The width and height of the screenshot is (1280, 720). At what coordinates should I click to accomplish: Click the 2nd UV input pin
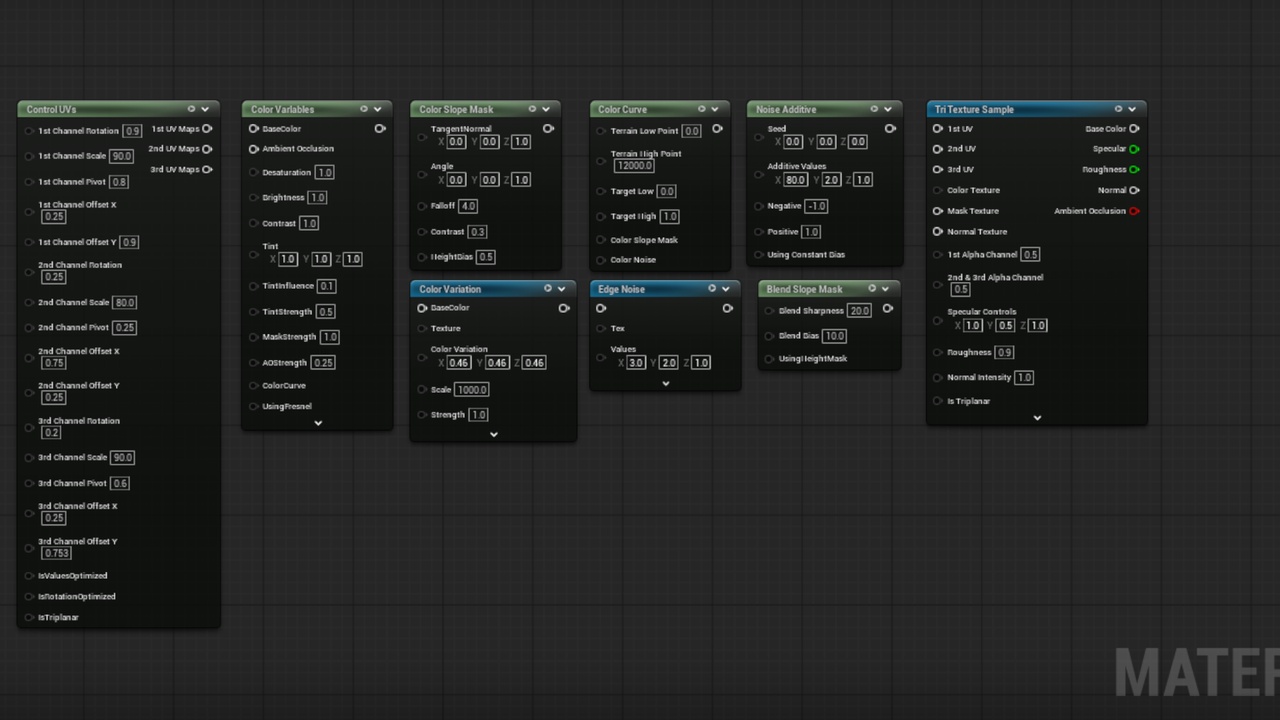point(938,149)
